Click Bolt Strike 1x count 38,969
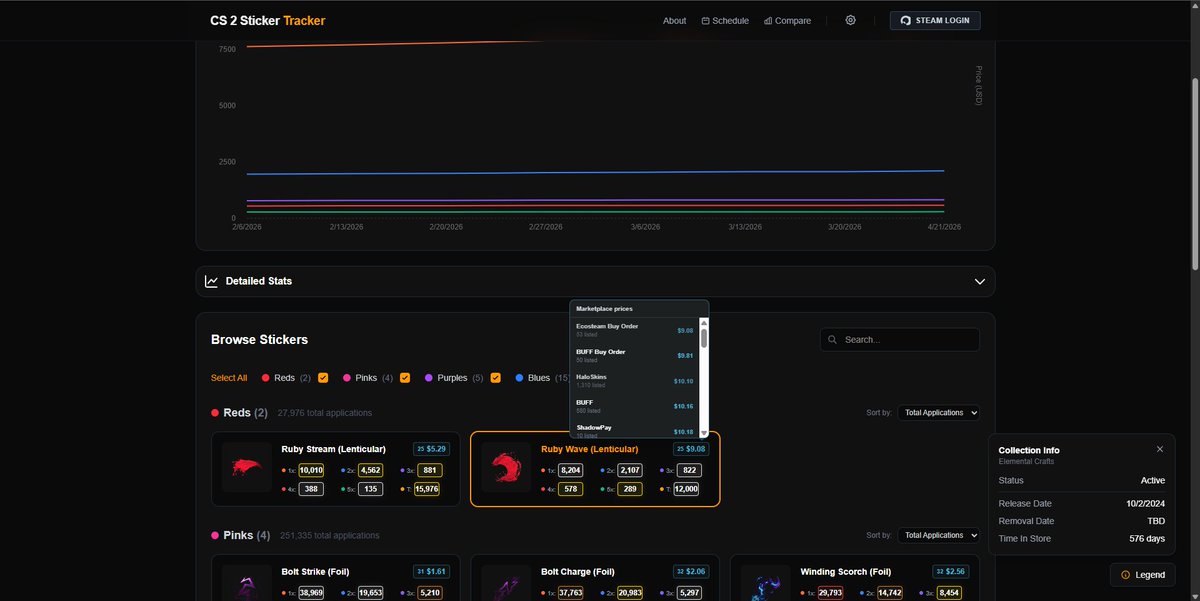 [x=311, y=592]
